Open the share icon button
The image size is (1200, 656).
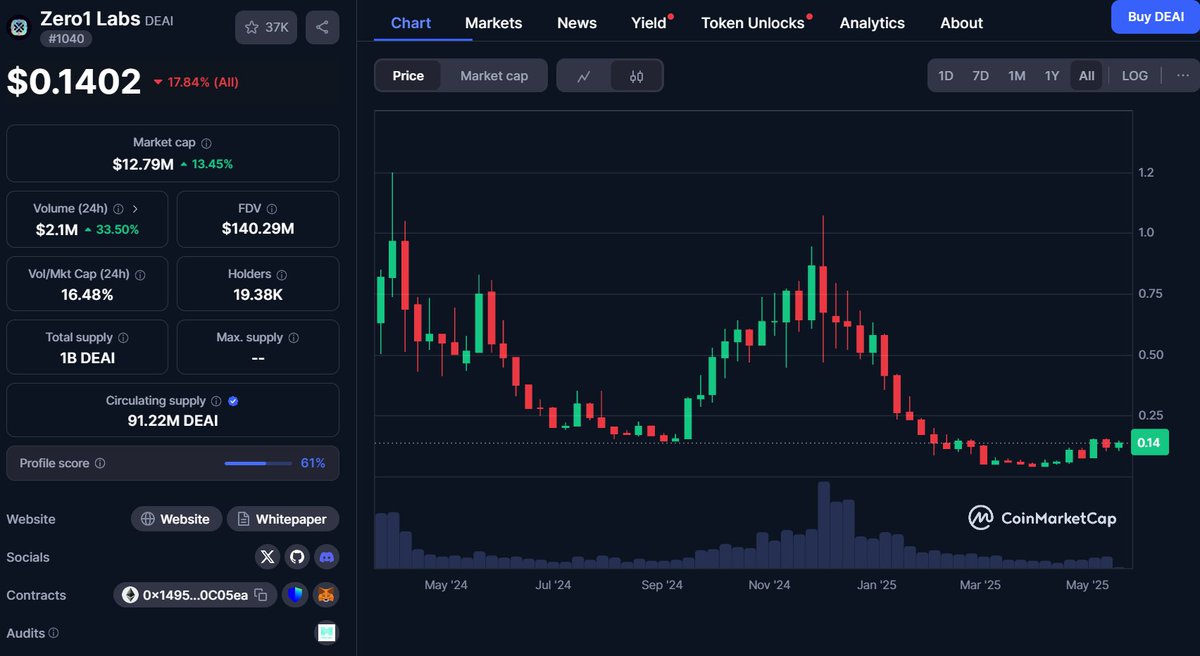(322, 27)
